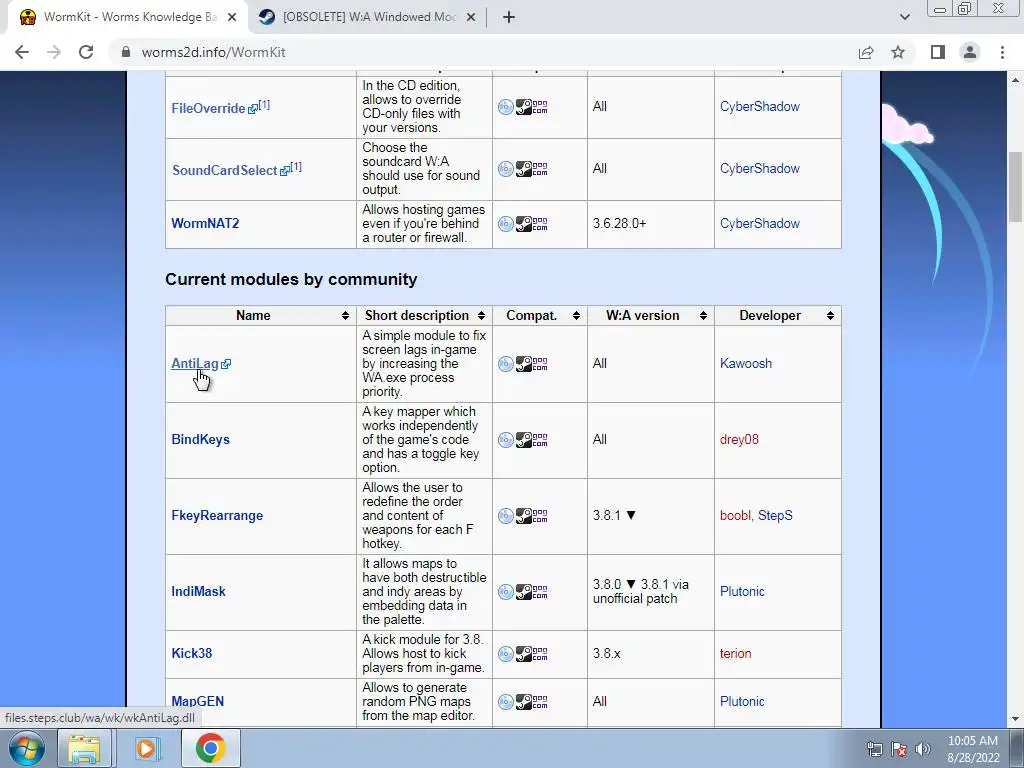
Task: Click the external link icon beside FileOverride
Action: (253, 109)
